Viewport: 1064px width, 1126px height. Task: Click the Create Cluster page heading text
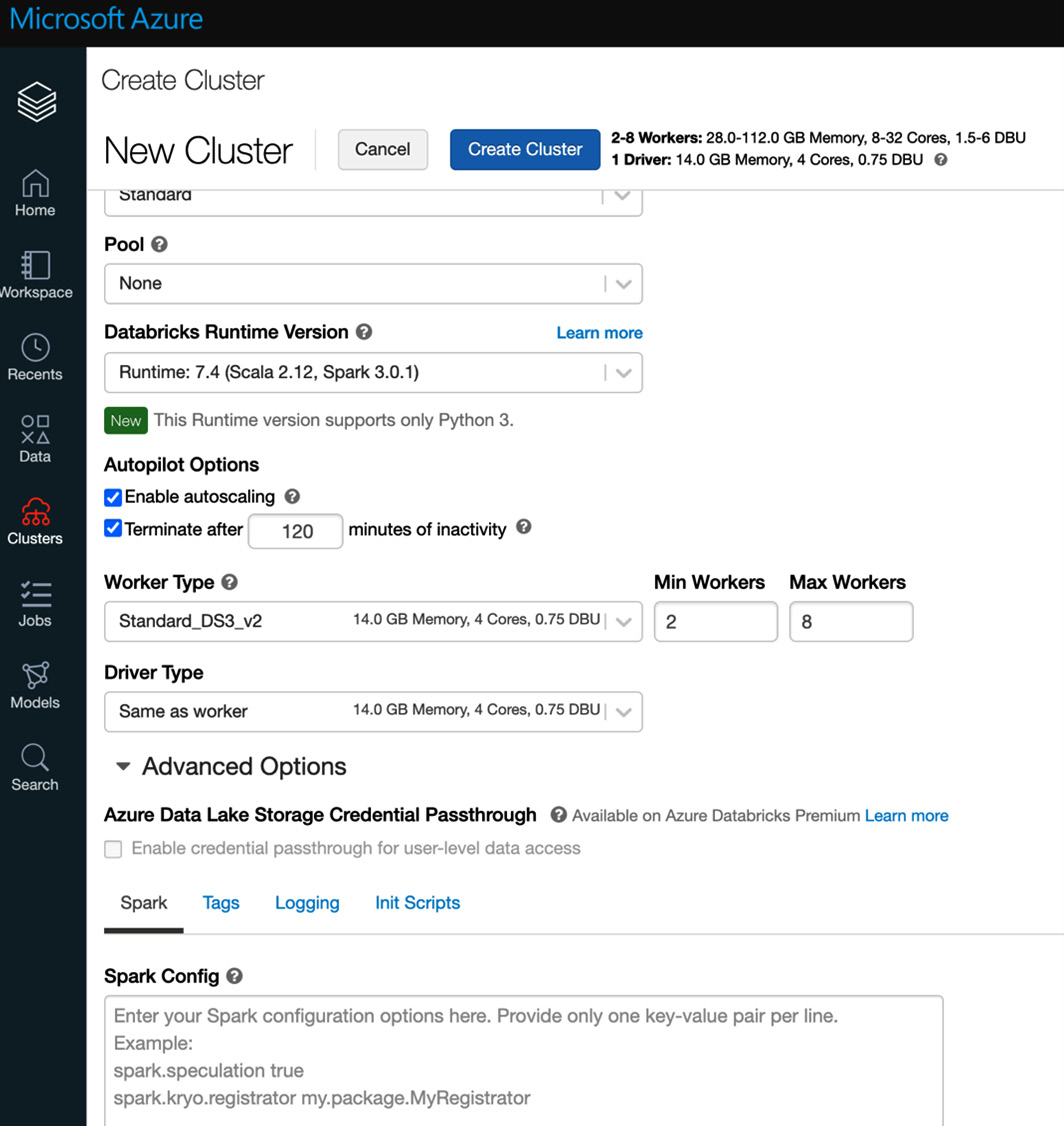[182, 80]
